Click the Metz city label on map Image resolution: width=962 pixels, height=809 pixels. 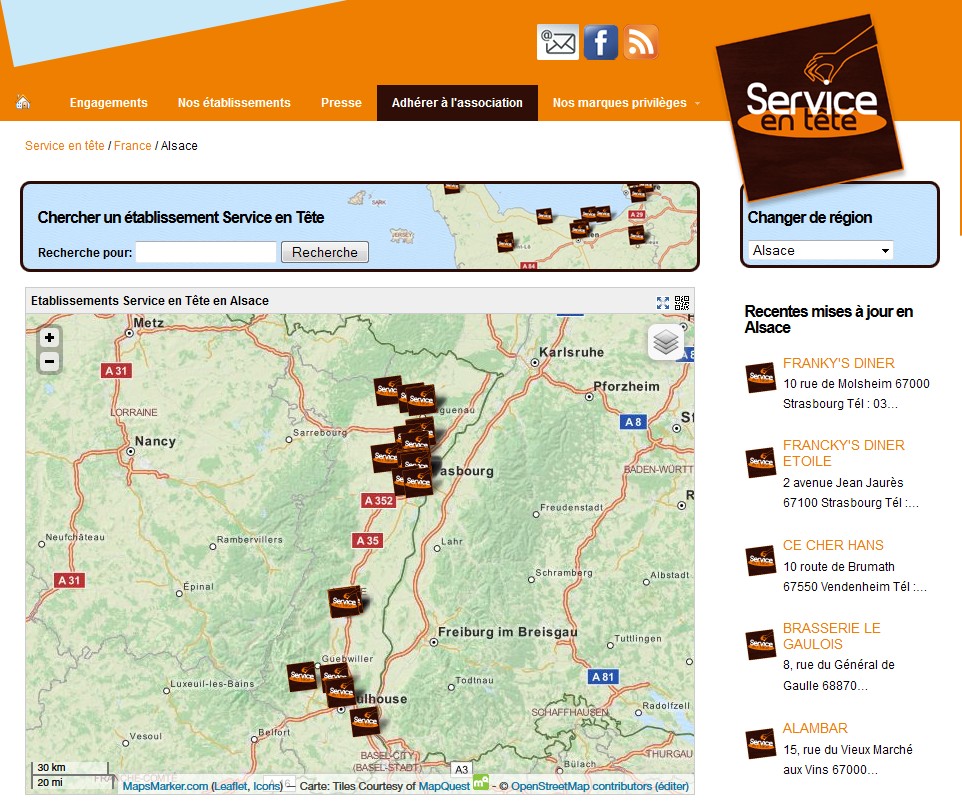click(148, 323)
